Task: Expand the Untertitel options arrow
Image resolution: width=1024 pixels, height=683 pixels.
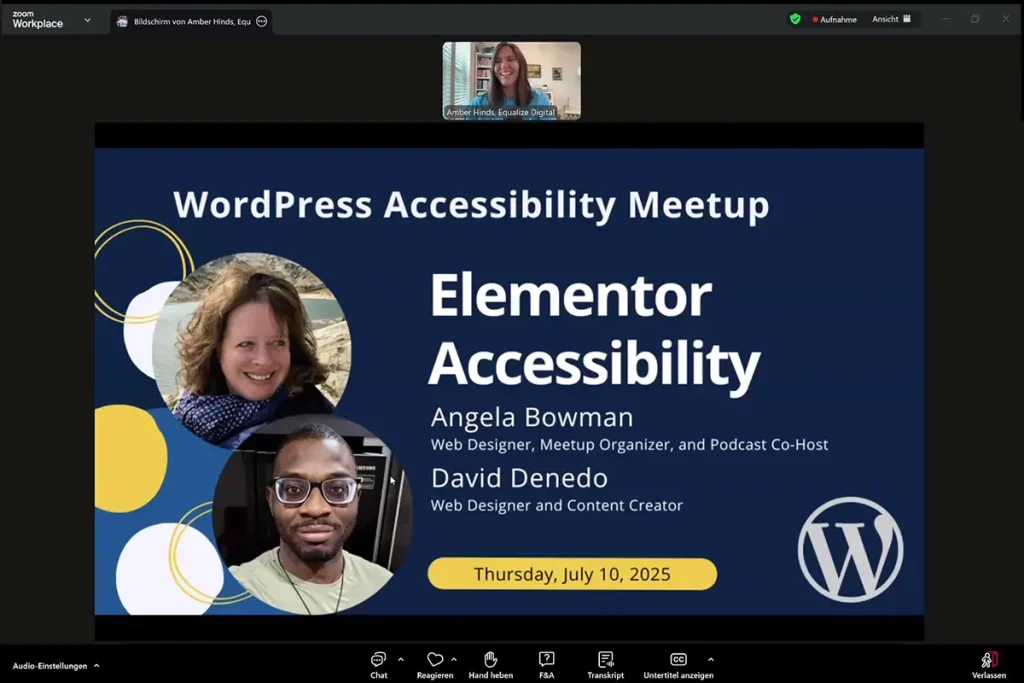Action: (x=711, y=659)
